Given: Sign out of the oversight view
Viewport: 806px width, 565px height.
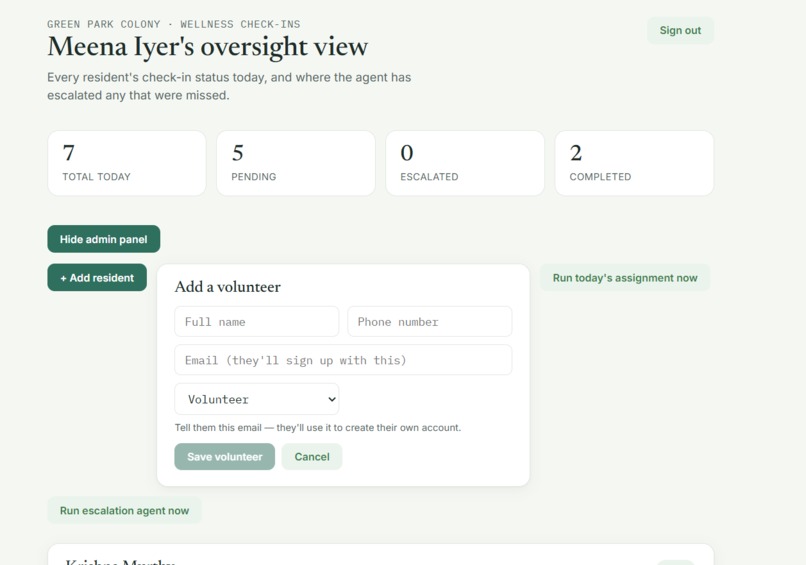Looking at the screenshot, I should [680, 30].
